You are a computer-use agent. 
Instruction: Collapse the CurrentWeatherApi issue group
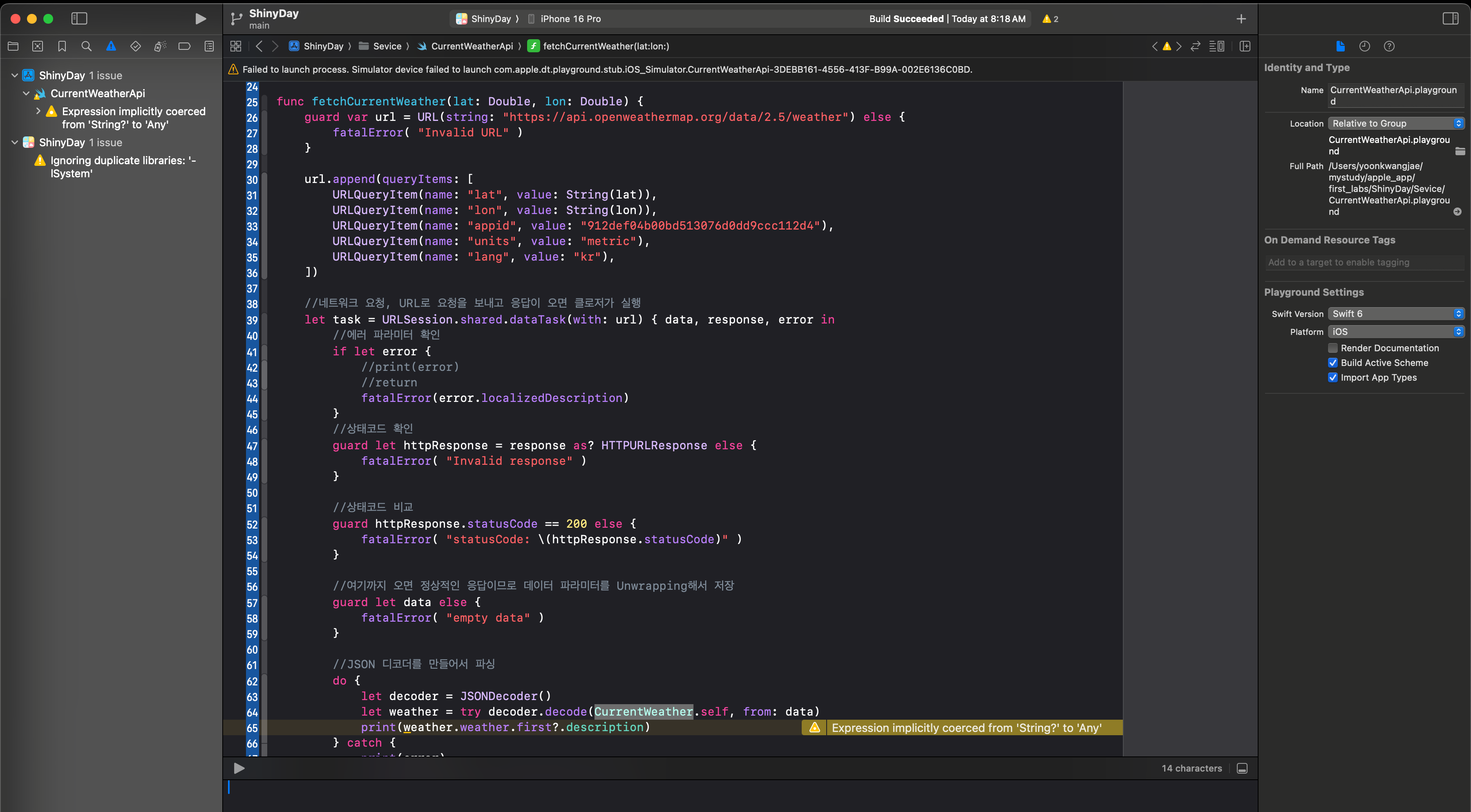(x=26, y=94)
